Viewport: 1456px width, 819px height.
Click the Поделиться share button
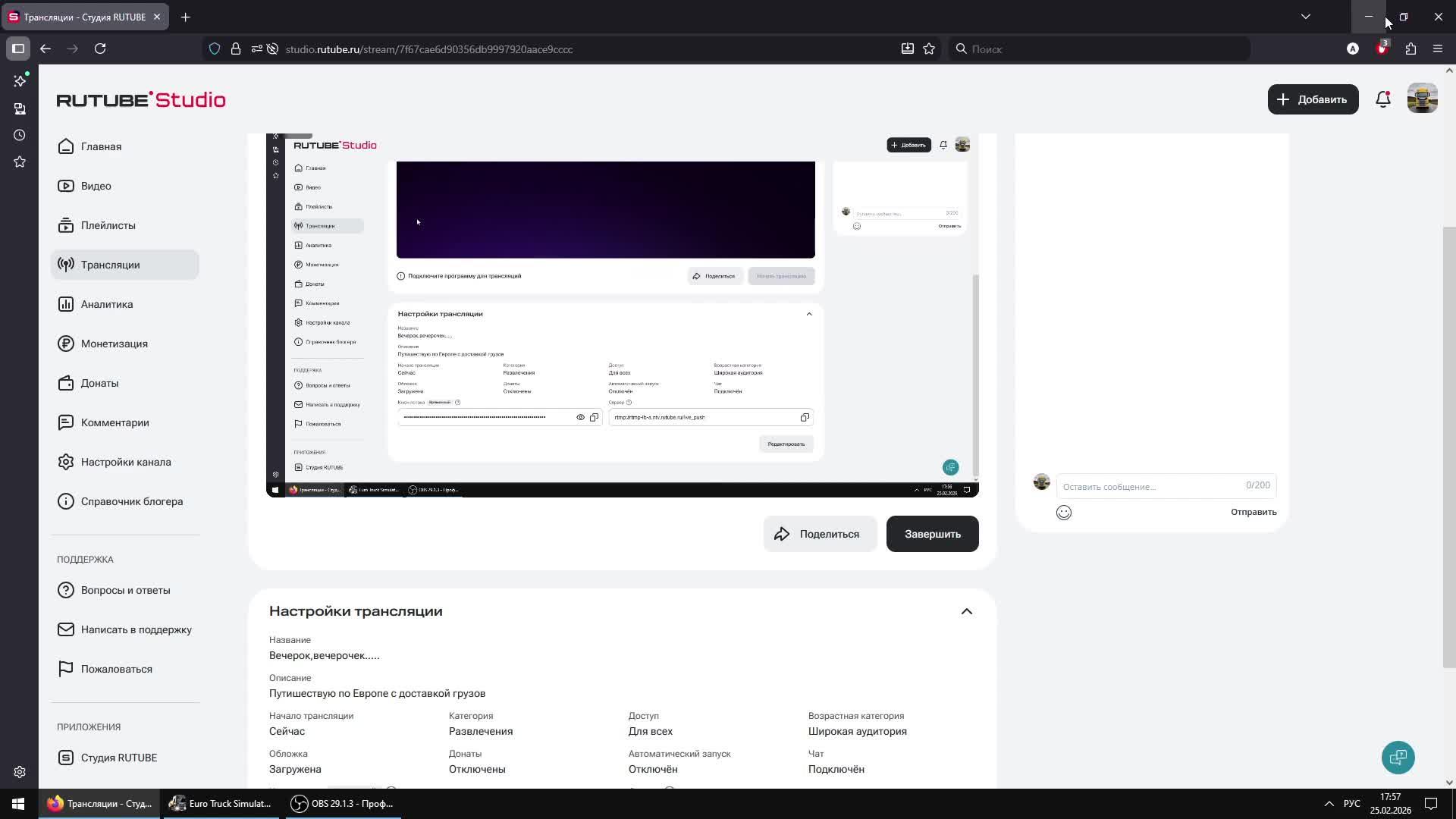click(819, 534)
